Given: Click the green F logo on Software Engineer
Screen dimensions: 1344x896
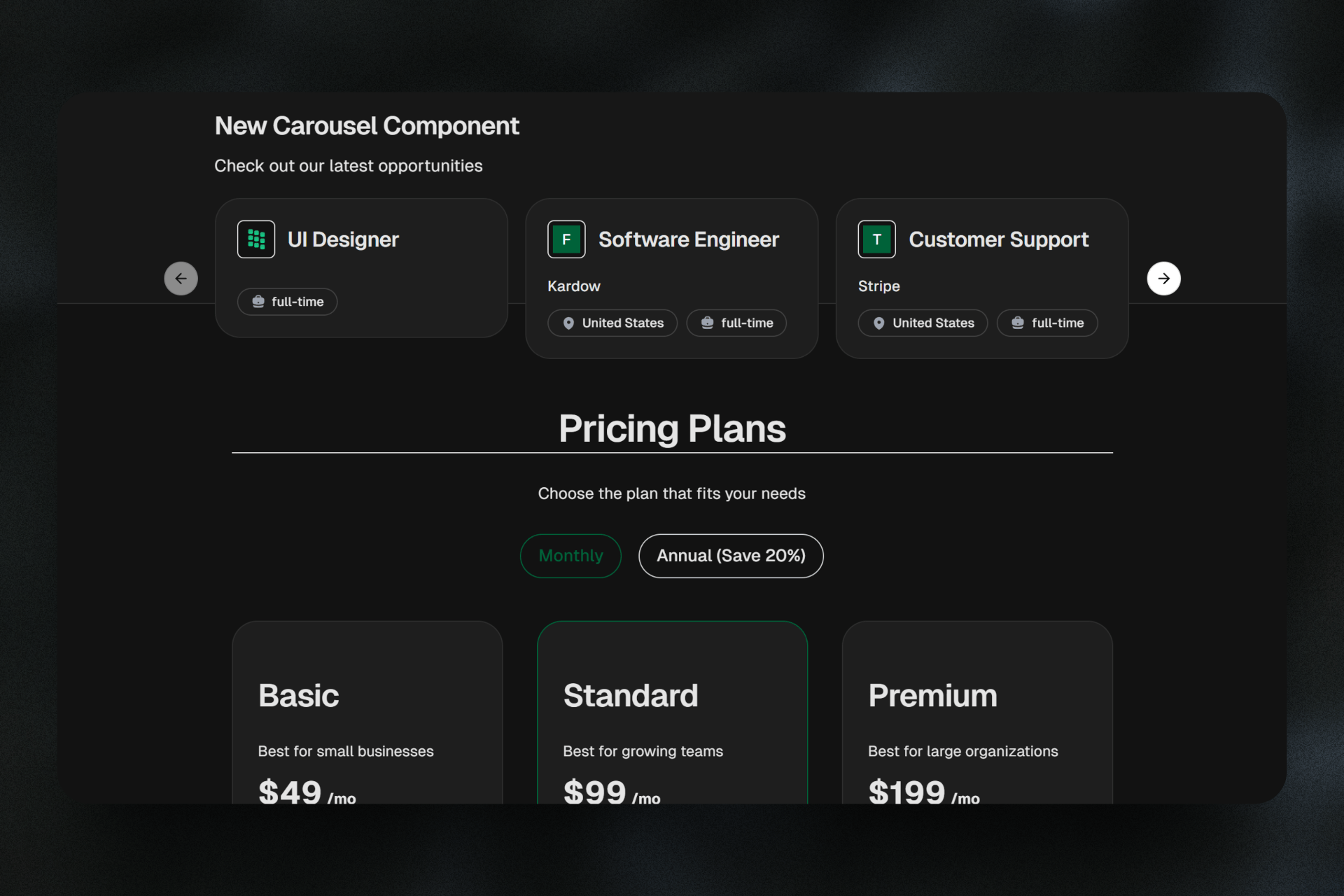Looking at the screenshot, I should pos(566,239).
